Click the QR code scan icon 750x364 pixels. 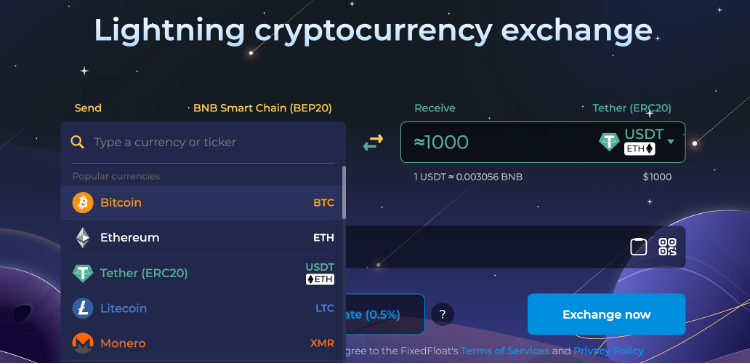pos(667,247)
